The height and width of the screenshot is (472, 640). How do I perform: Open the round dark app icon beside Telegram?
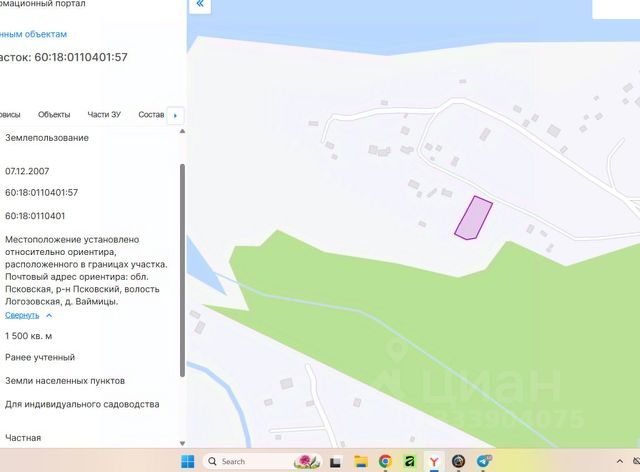click(459, 461)
